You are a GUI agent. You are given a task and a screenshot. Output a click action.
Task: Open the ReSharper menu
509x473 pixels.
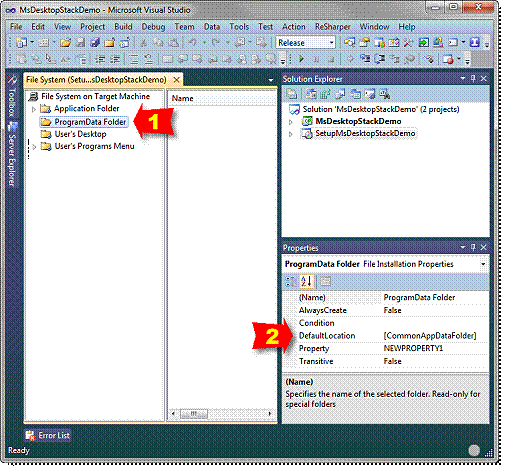(333, 27)
